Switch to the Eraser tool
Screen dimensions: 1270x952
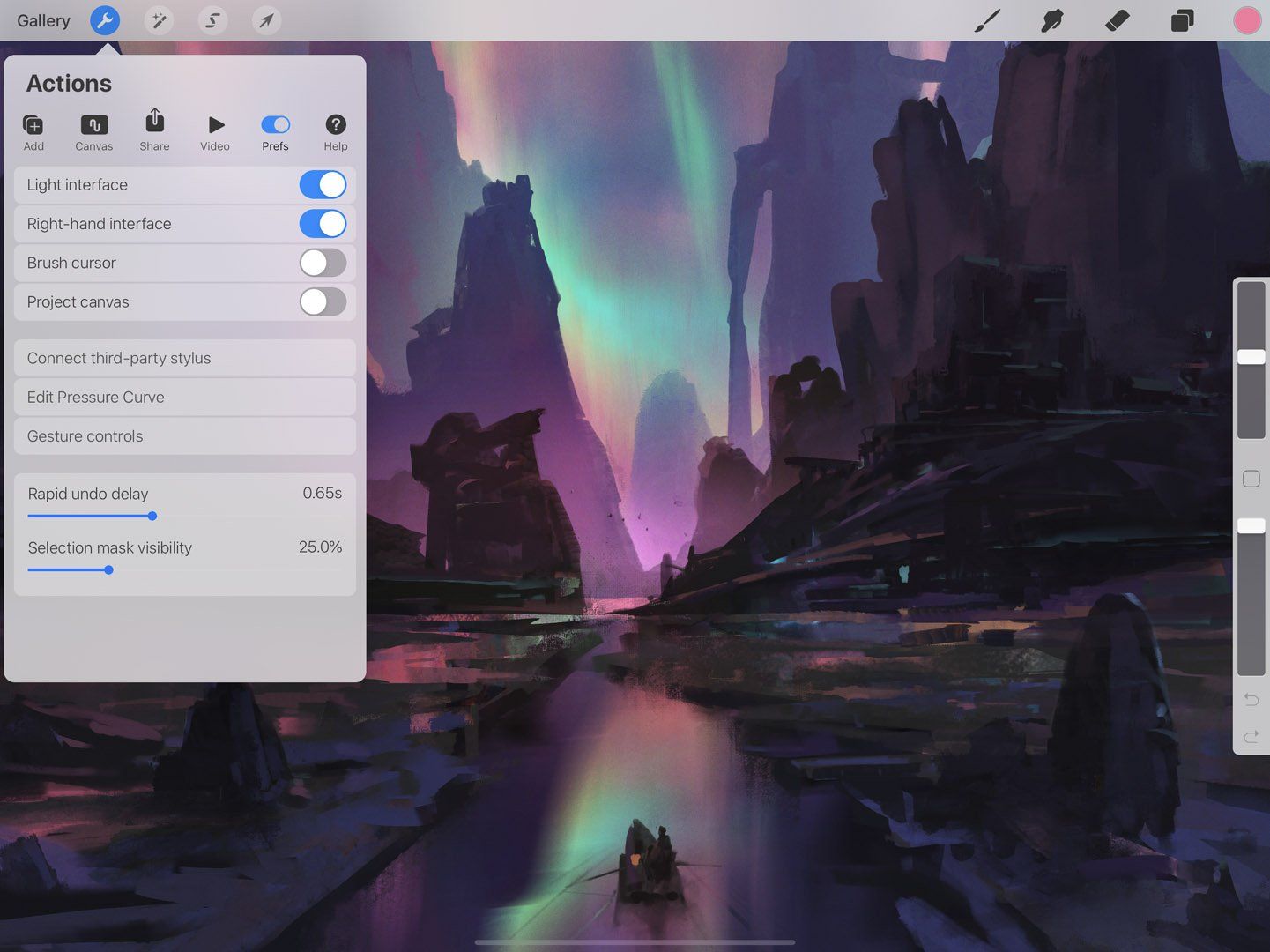[1117, 19]
